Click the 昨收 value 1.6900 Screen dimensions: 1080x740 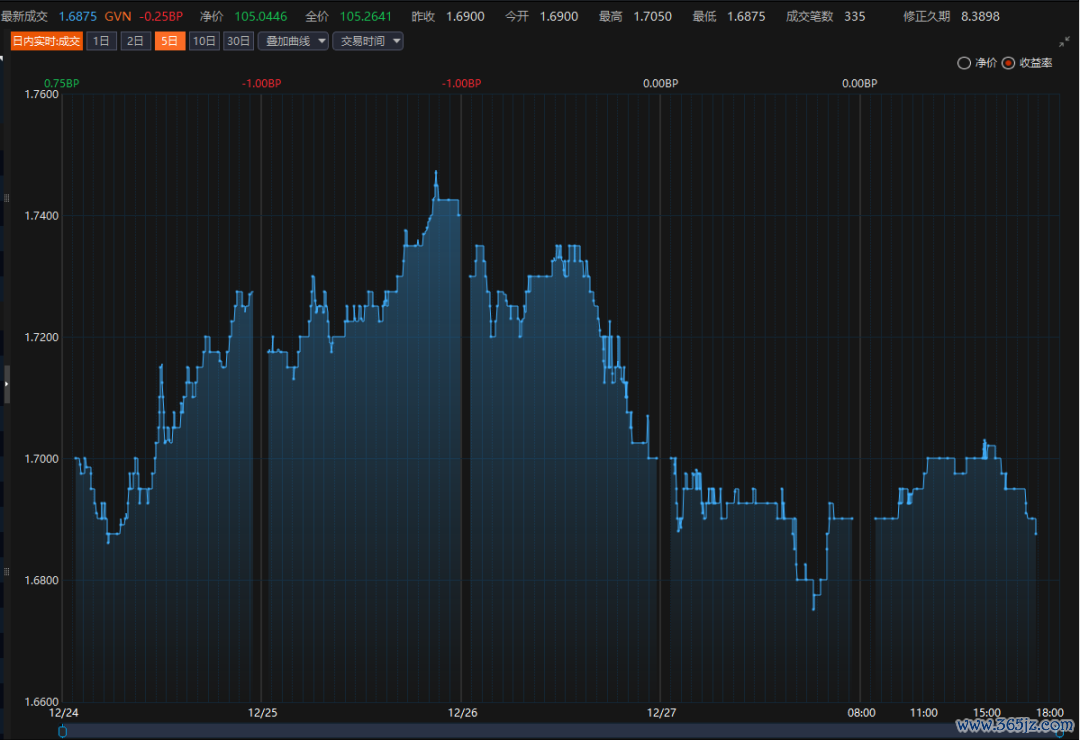coord(466,17)
